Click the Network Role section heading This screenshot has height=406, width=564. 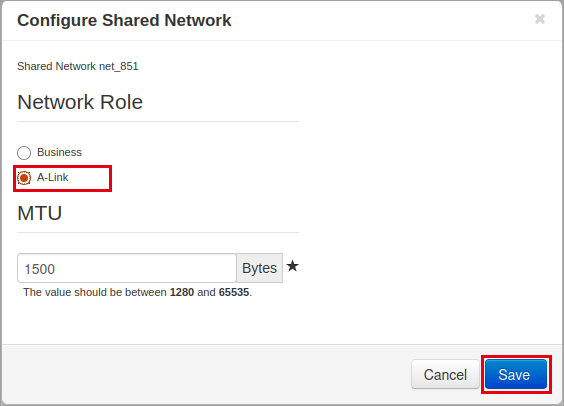pyautogui.click(x=80, y=102)
